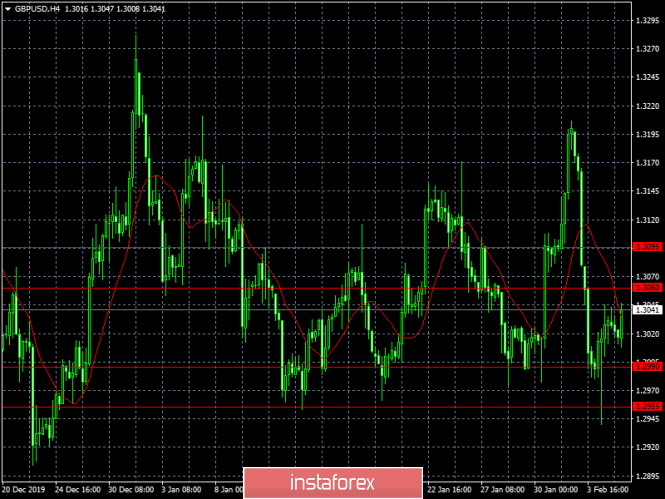Open the chart menu arrow beside GBPUSD
The width and height of the screenshot is (665, 499).
coord(8,9)
